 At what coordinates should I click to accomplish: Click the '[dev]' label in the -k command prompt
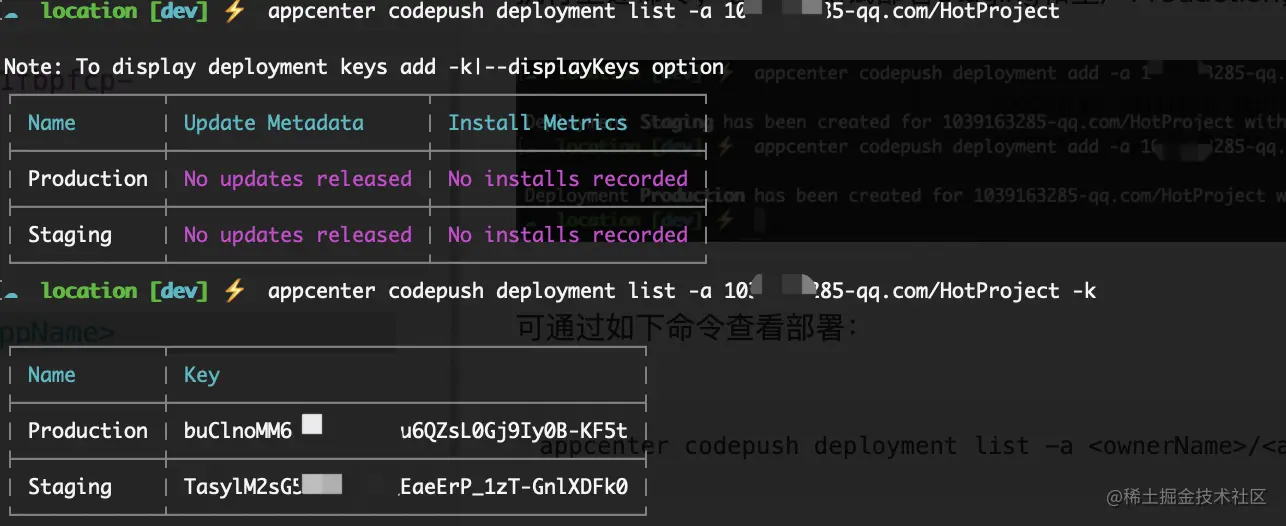(179, 291)
